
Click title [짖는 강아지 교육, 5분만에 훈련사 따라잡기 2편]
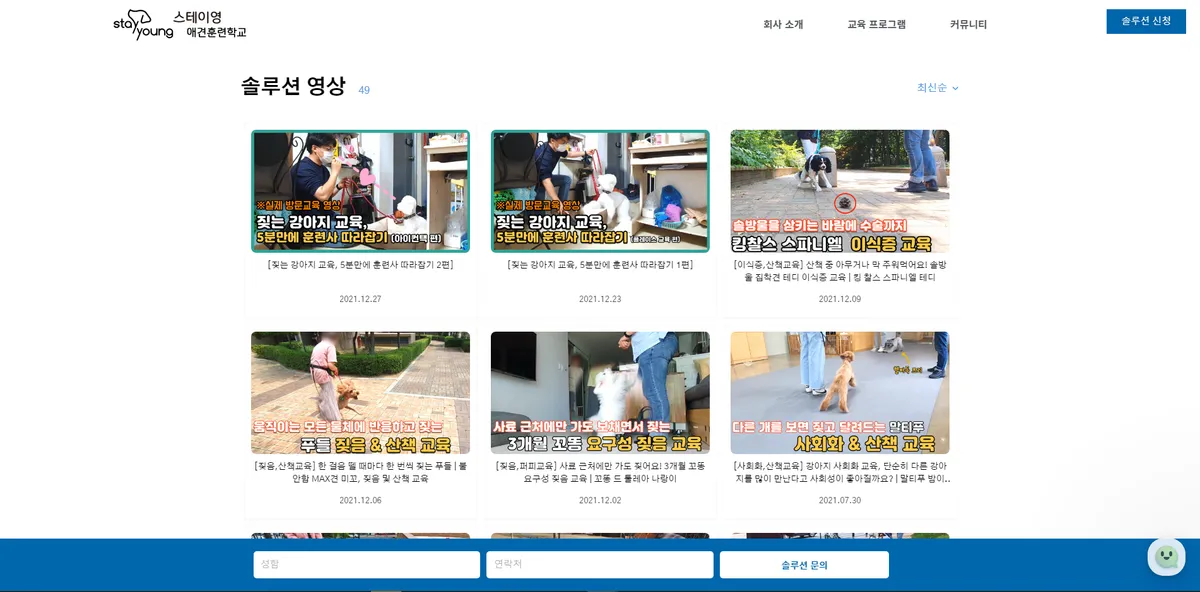tap(360, 265)
